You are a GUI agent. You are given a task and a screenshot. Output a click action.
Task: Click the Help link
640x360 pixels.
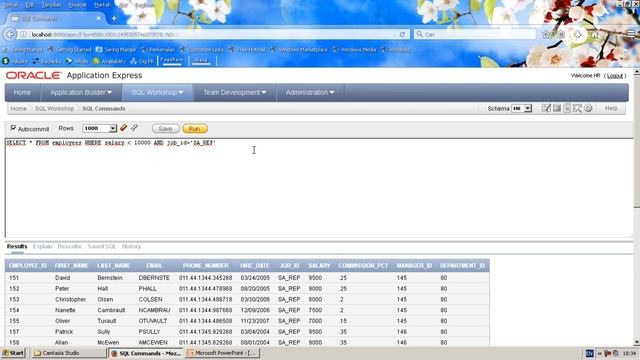(x=611, y=108)
